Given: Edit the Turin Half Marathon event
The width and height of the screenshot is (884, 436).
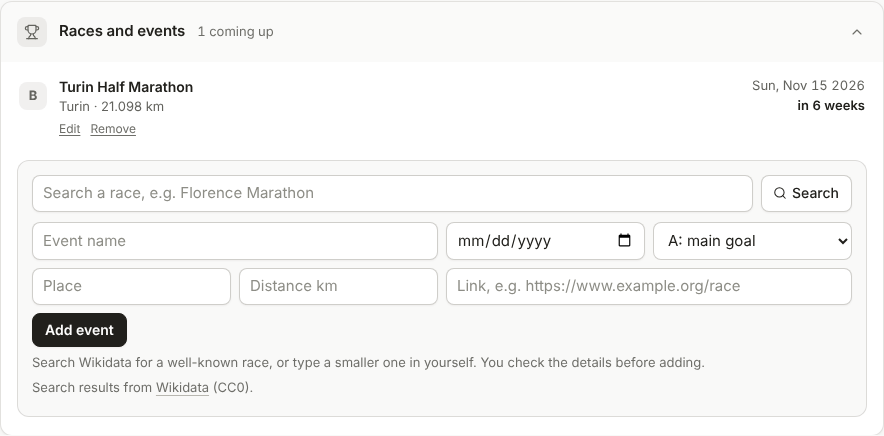Looking at the screenshot, I should point(69,129).
